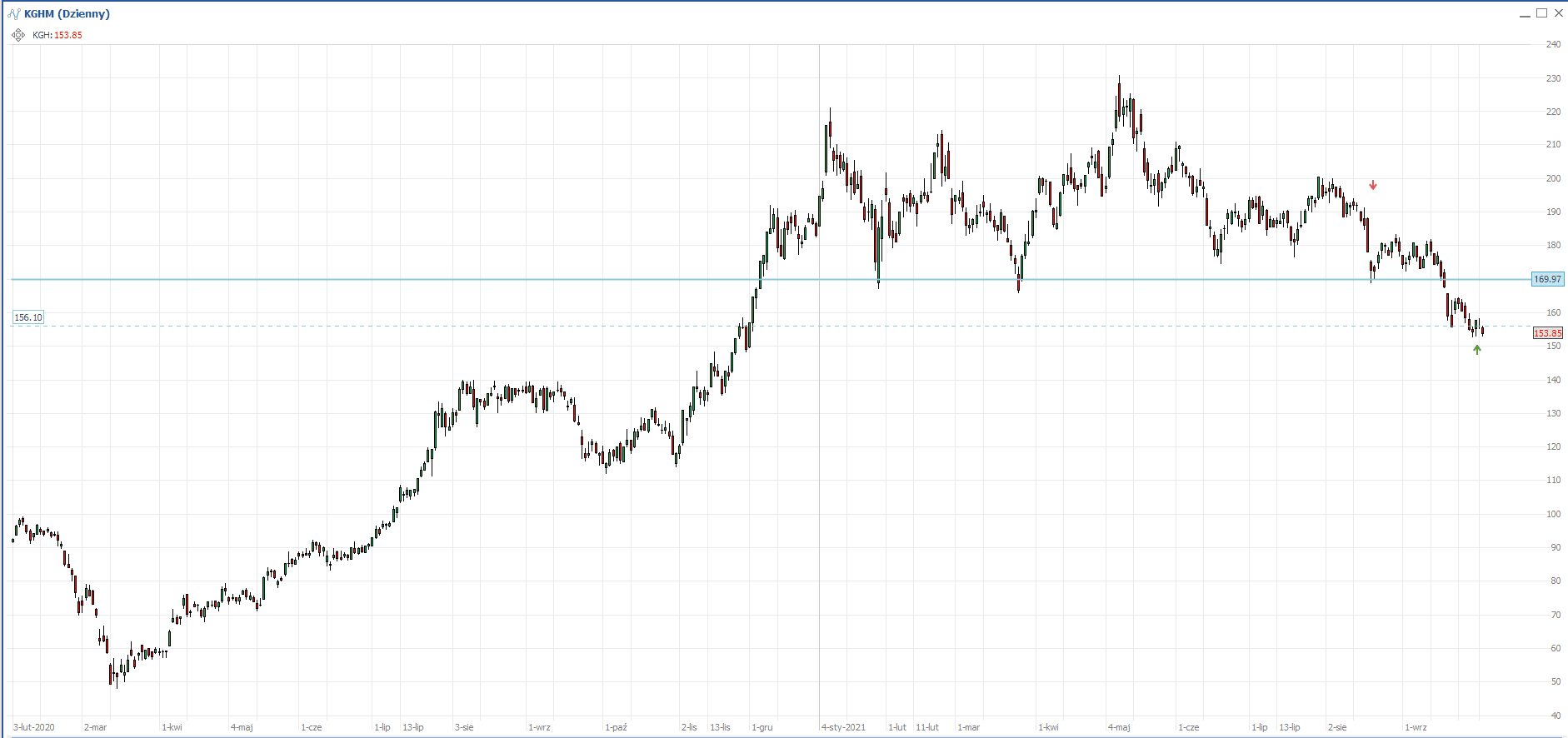Click the 100 price axis label
1568x738 pixels.
coord(1553,514)
